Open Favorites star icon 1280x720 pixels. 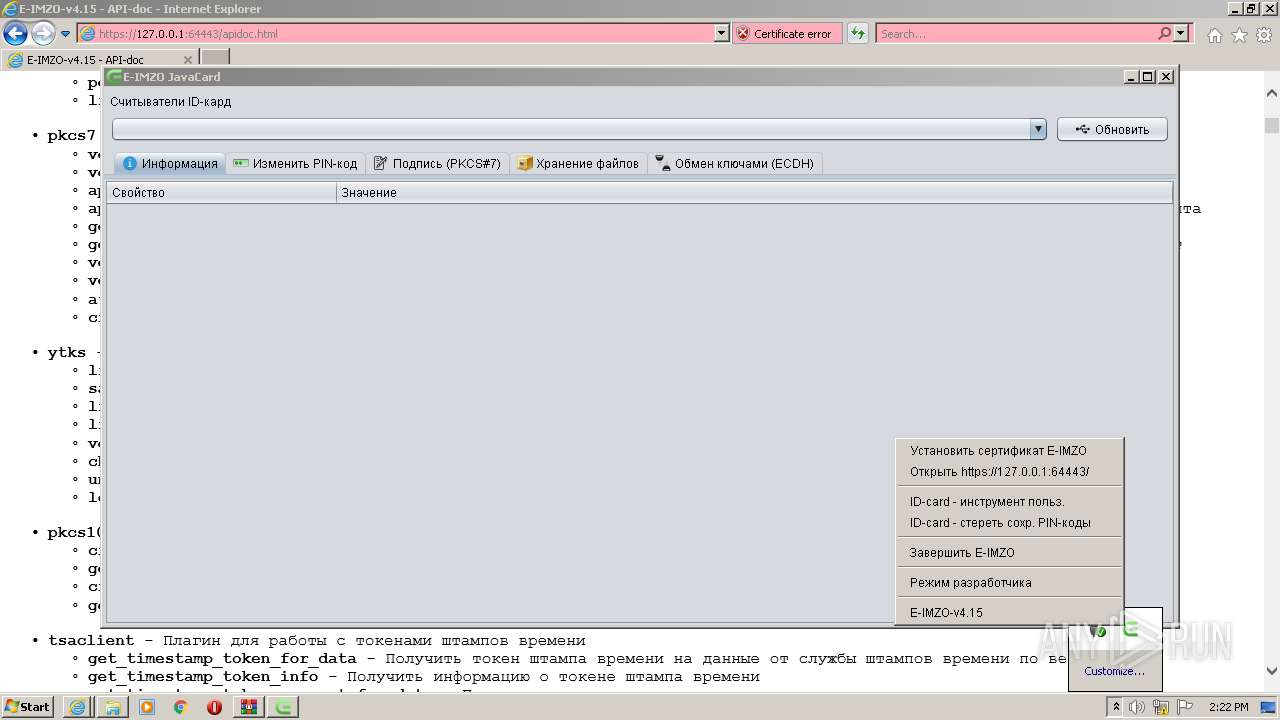click(x=1239, y=35)
